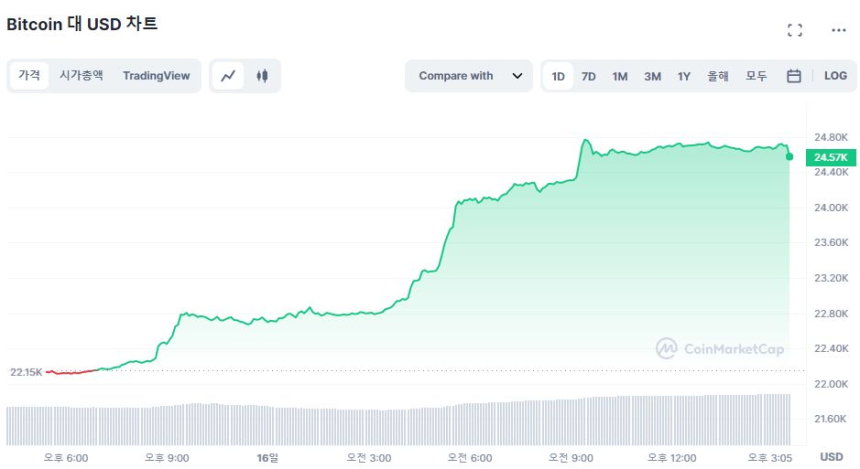Open the three-dot more options menu

[x=838, y=30]
